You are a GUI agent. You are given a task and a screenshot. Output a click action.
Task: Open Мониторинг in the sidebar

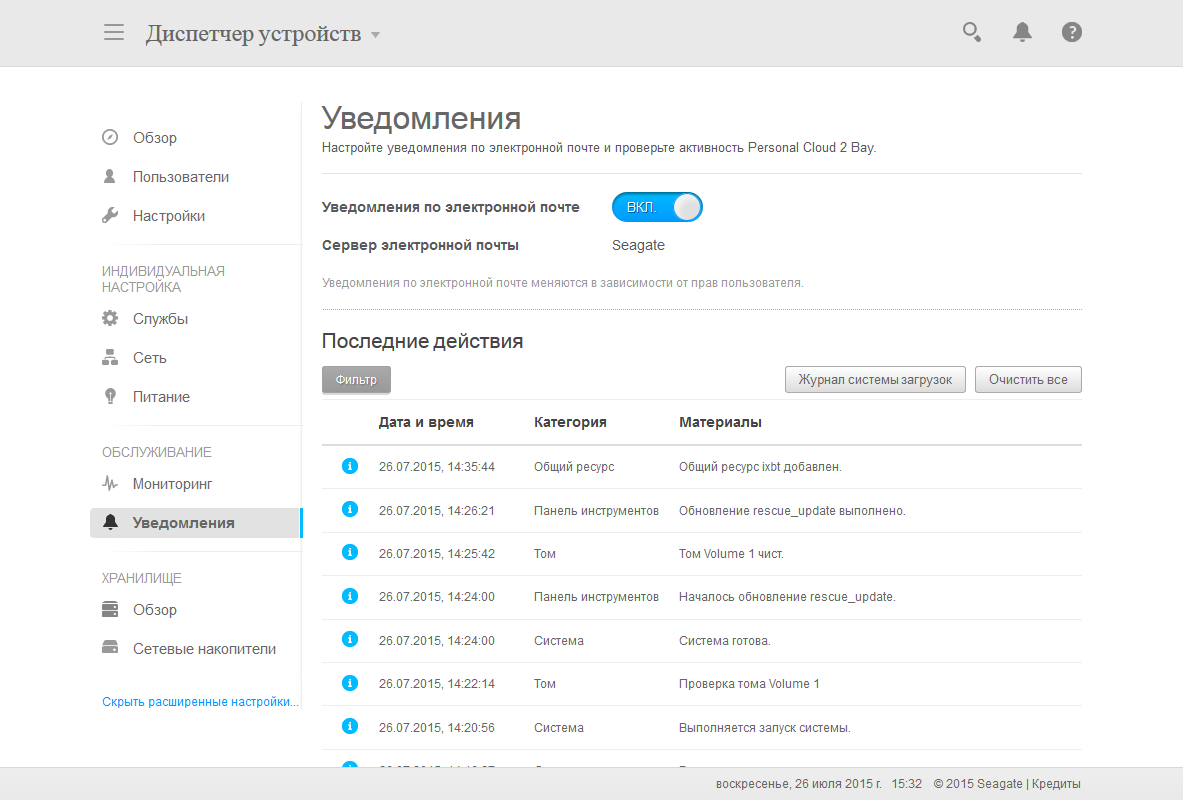[172, 484]
